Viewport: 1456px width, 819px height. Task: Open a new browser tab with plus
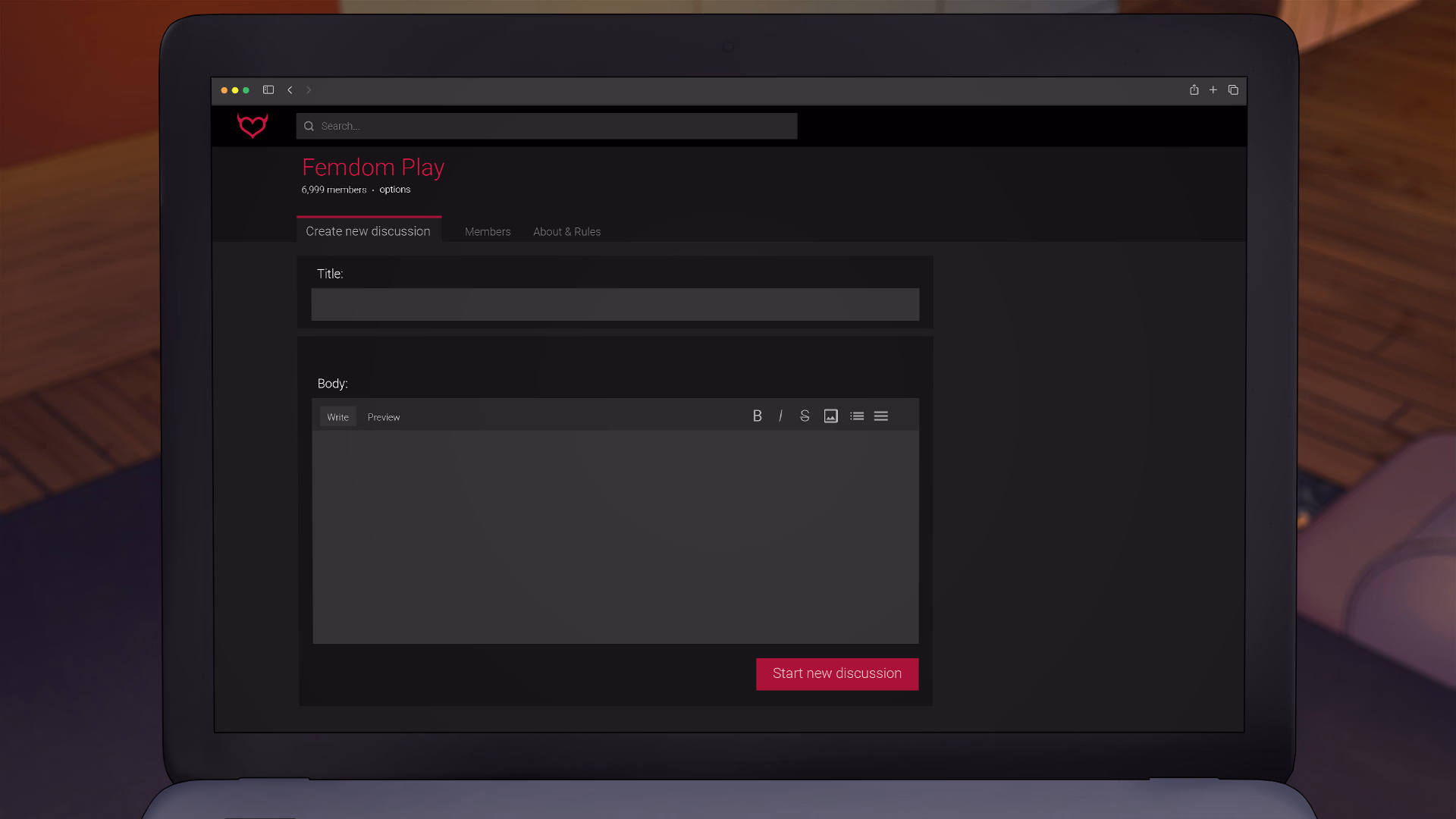pyautogui.click(x=1213, y=89)
